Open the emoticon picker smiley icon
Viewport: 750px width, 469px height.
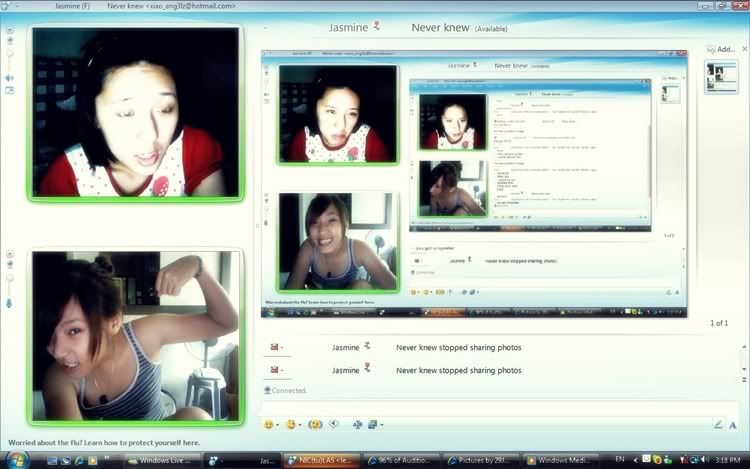tap(269, 425)
